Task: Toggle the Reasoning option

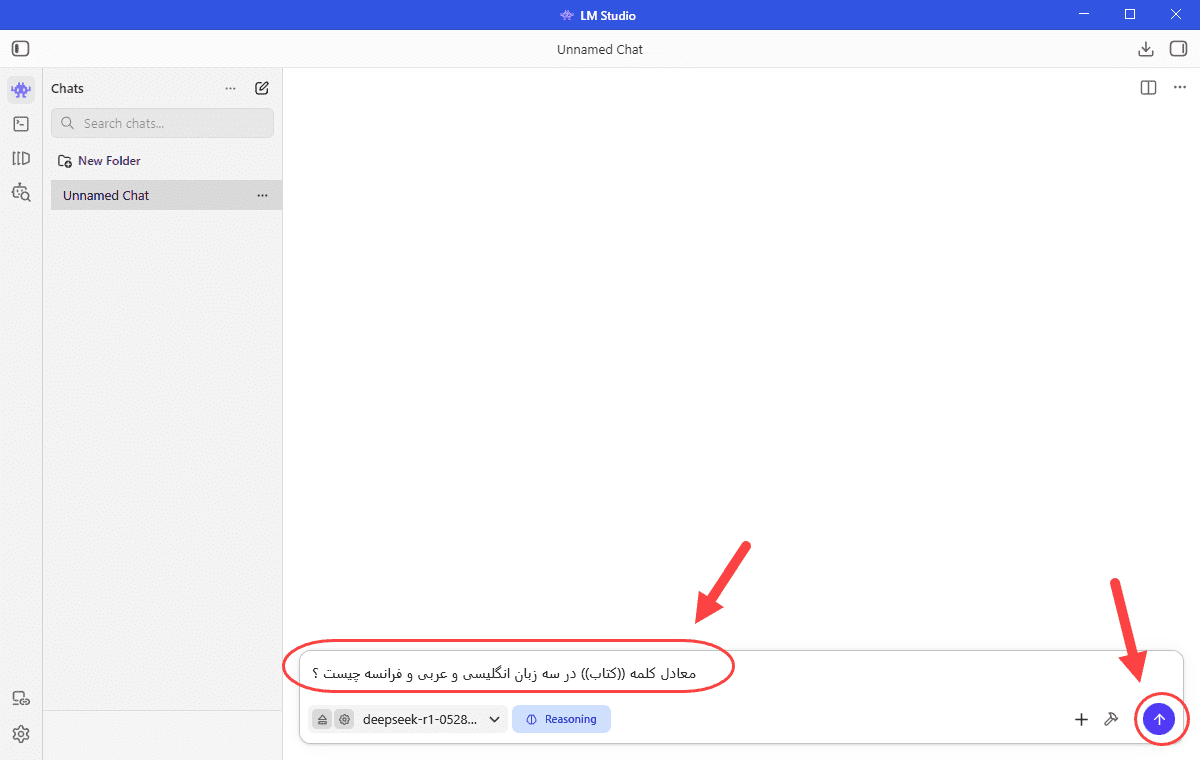Action: [x=561, y=719]
